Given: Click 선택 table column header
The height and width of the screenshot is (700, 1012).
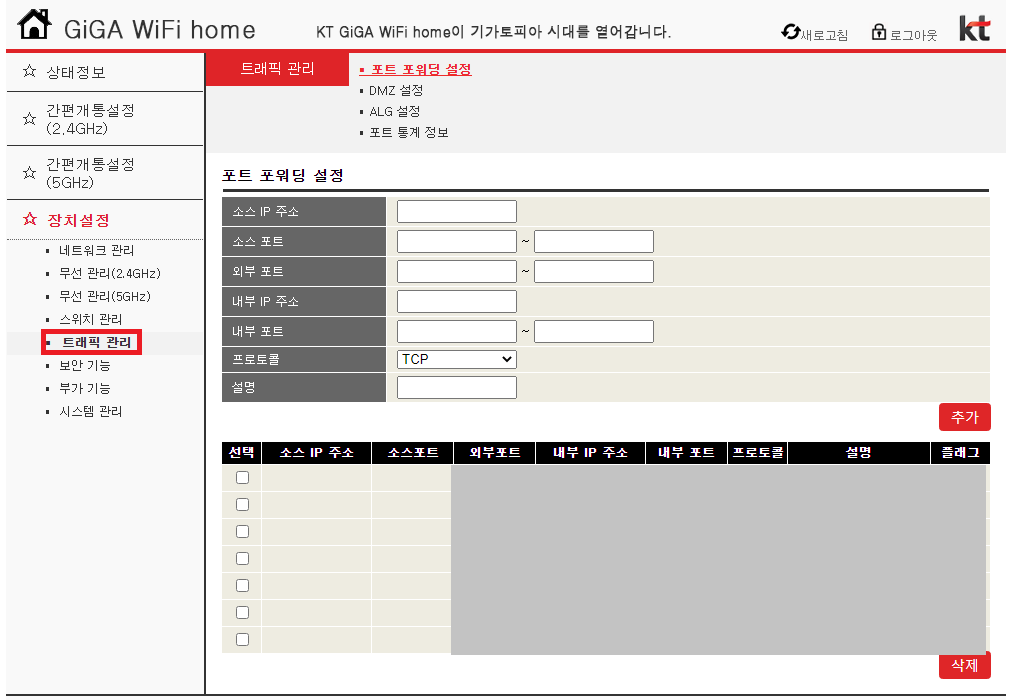Looking at the screenshot, I should [242, 453].
